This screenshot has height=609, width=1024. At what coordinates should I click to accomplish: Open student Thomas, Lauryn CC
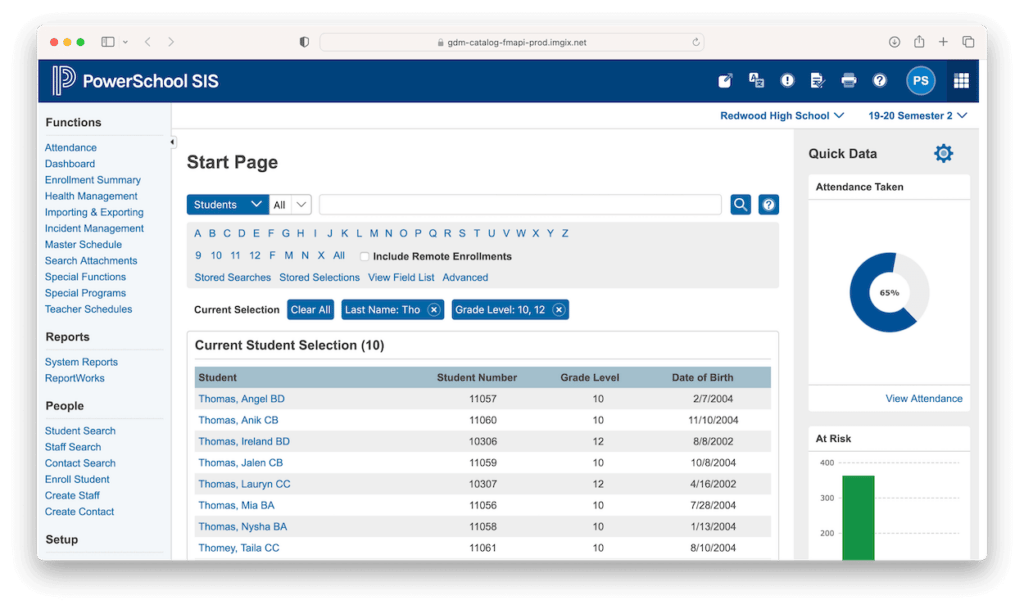tap(244, 484)
